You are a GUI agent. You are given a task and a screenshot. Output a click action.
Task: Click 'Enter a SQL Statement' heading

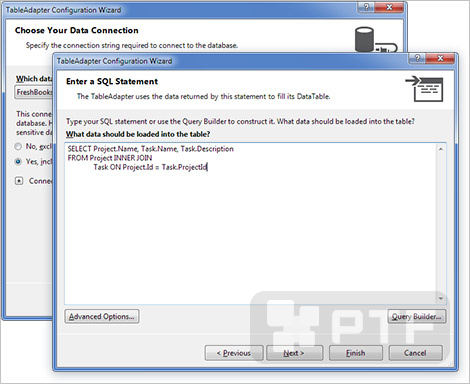[x=112, y=81]
